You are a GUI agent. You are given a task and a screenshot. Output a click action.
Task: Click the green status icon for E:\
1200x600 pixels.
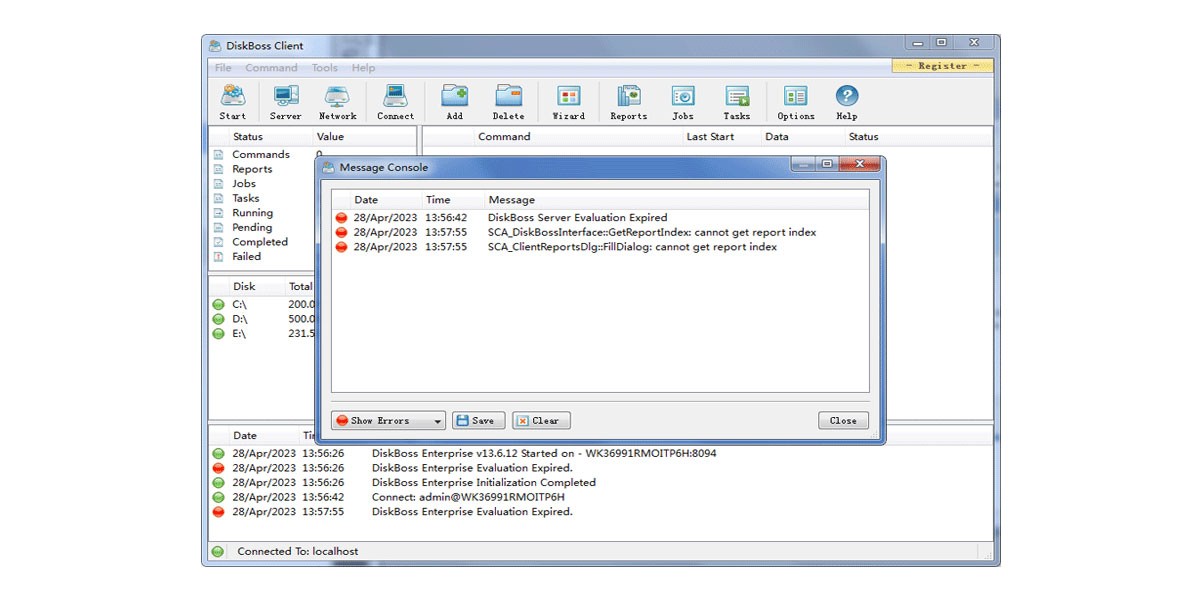218,334
